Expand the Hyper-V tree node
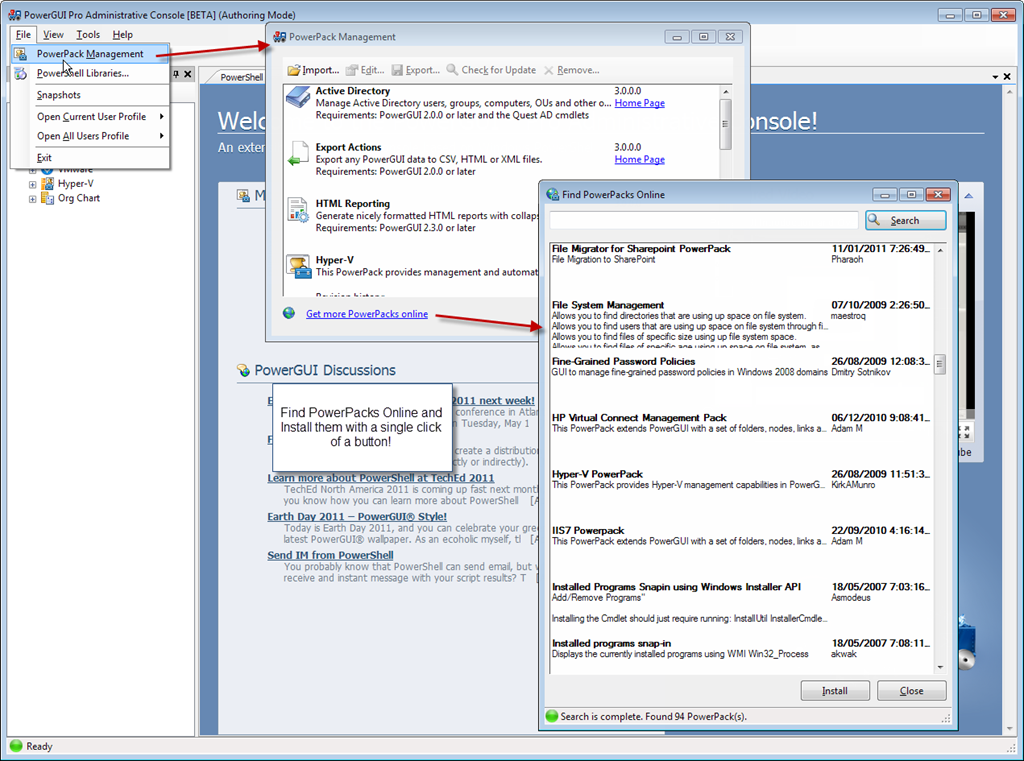Screen dimensions: 1024x761 (32, 184)
